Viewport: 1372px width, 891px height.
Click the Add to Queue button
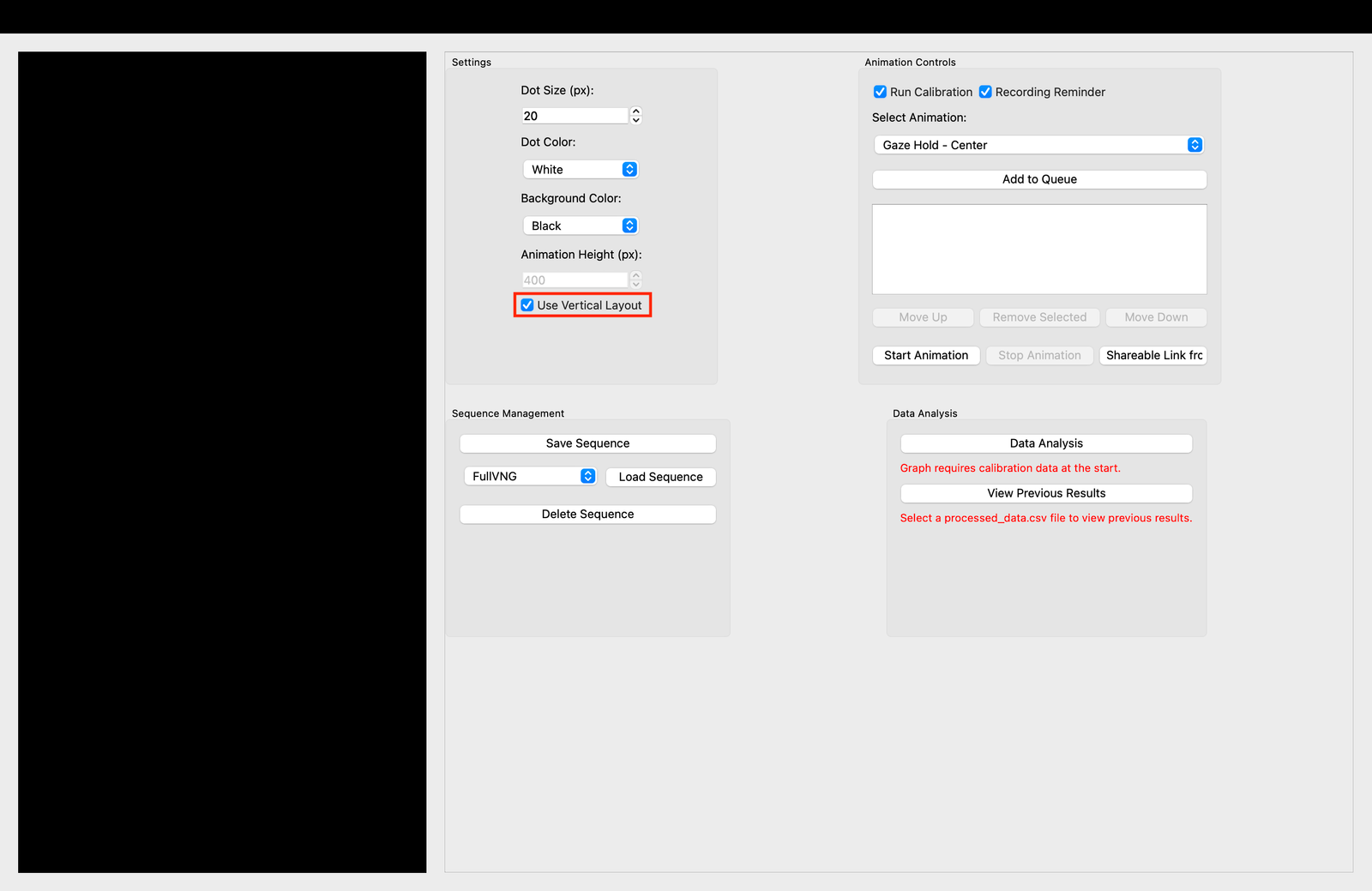click(x=1038, y=178)
